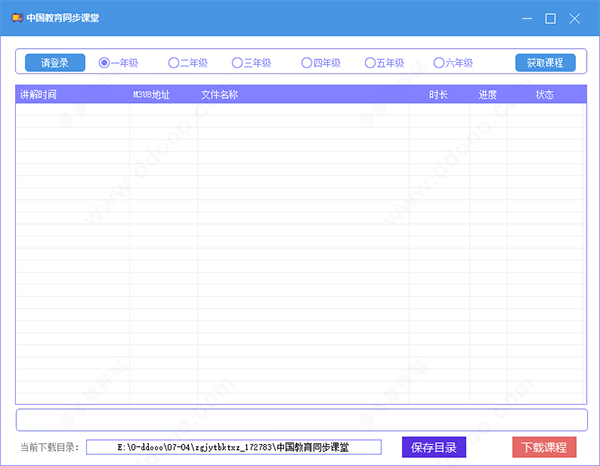This screenshot has width=600, height=466.
Task: Pick the 五年级 radio button
Action: 384,63
